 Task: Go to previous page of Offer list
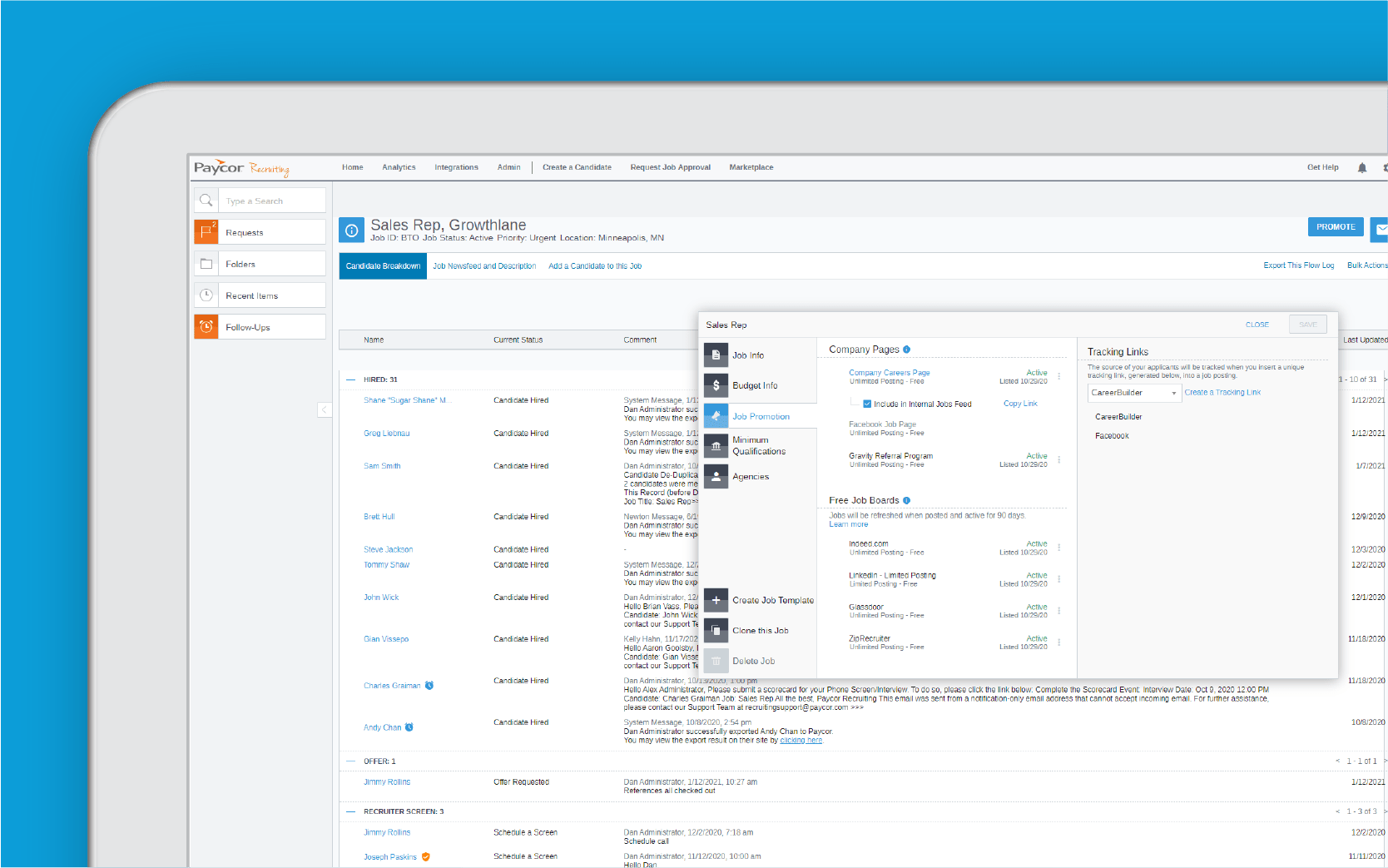[1338, 761]
